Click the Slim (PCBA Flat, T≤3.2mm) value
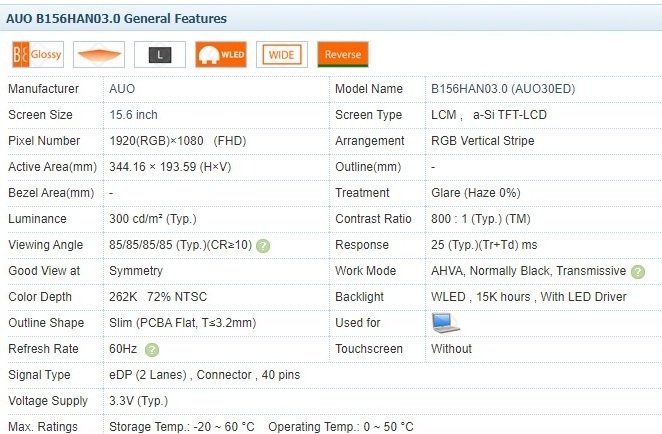Image resolution: width=662 pixels, height=434 pixels. (x=183, y=323)
